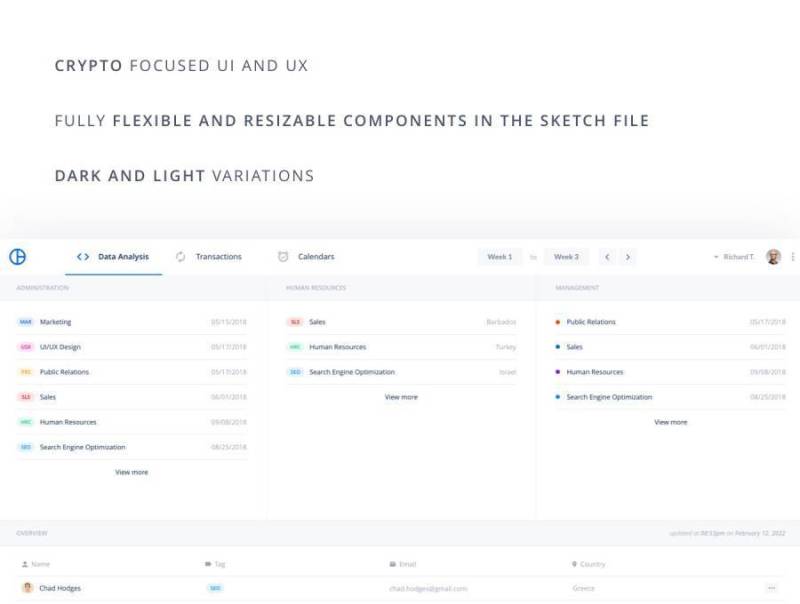Click the Data Analysis code brackets icon
This screenshot has width=800, height=604.
pos(83,257)
